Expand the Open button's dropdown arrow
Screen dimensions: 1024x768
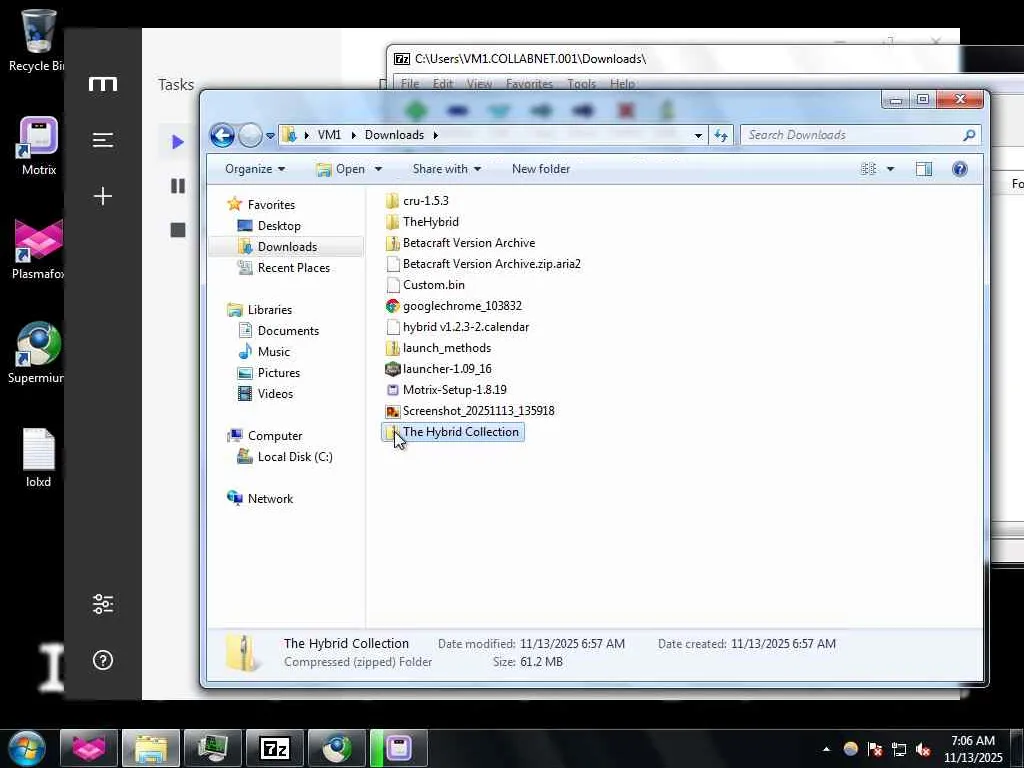tap(377, 169)
